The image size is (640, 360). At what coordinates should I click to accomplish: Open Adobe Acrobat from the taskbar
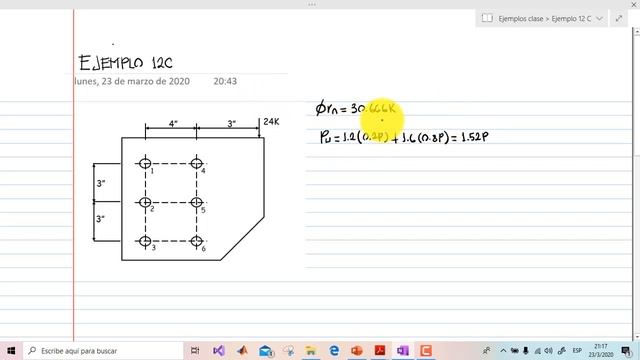click(x=380, y=351)
